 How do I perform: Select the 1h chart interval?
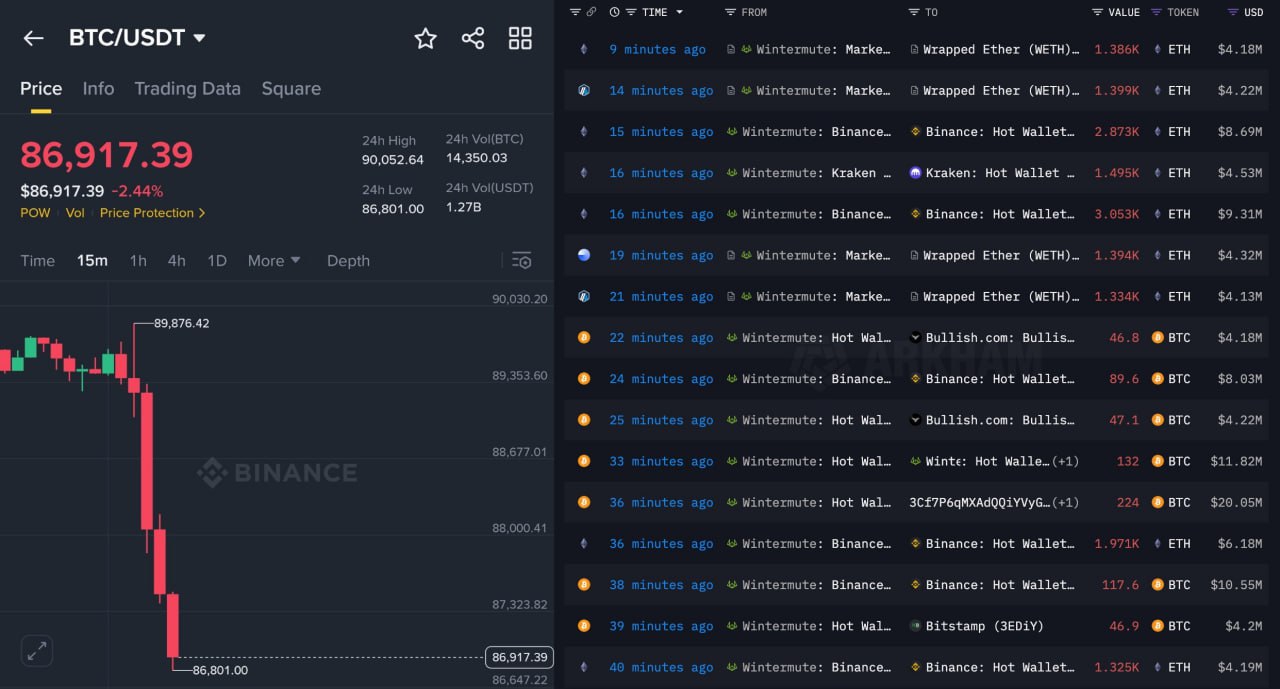pyautogui.click(x=138, y=260)
